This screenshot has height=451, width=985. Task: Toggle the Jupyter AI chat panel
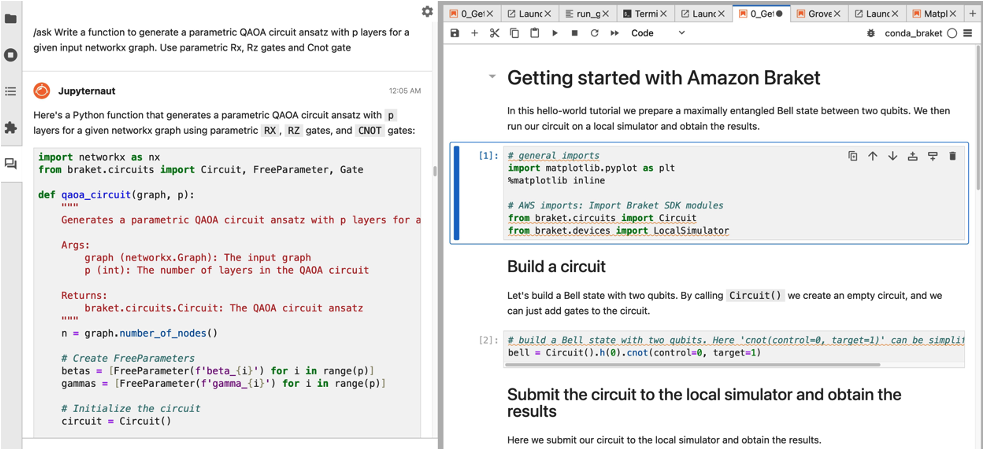tap(11, 164)
